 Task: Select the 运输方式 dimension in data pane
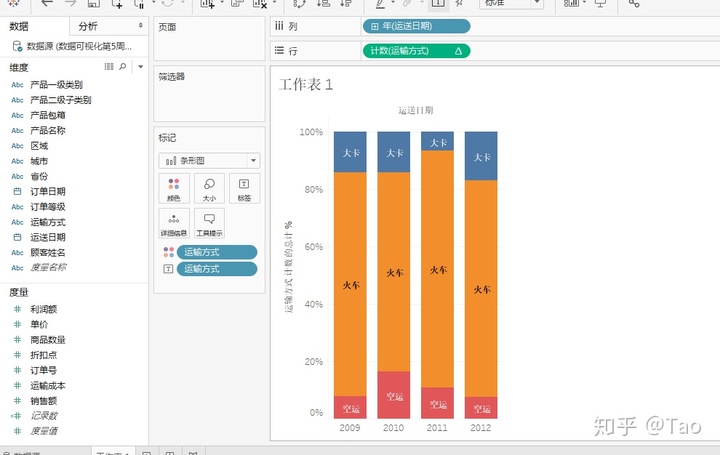coord(48,222)
